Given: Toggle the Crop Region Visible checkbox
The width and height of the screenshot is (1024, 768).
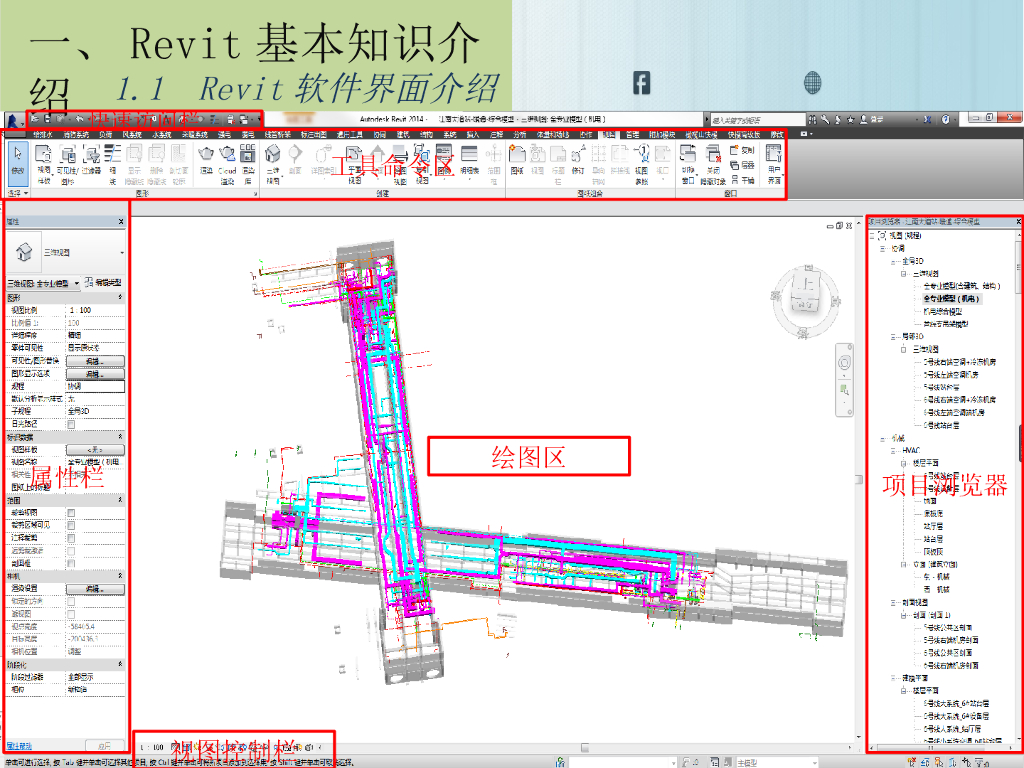Looking at the screenshot, I should coord(71,526).
